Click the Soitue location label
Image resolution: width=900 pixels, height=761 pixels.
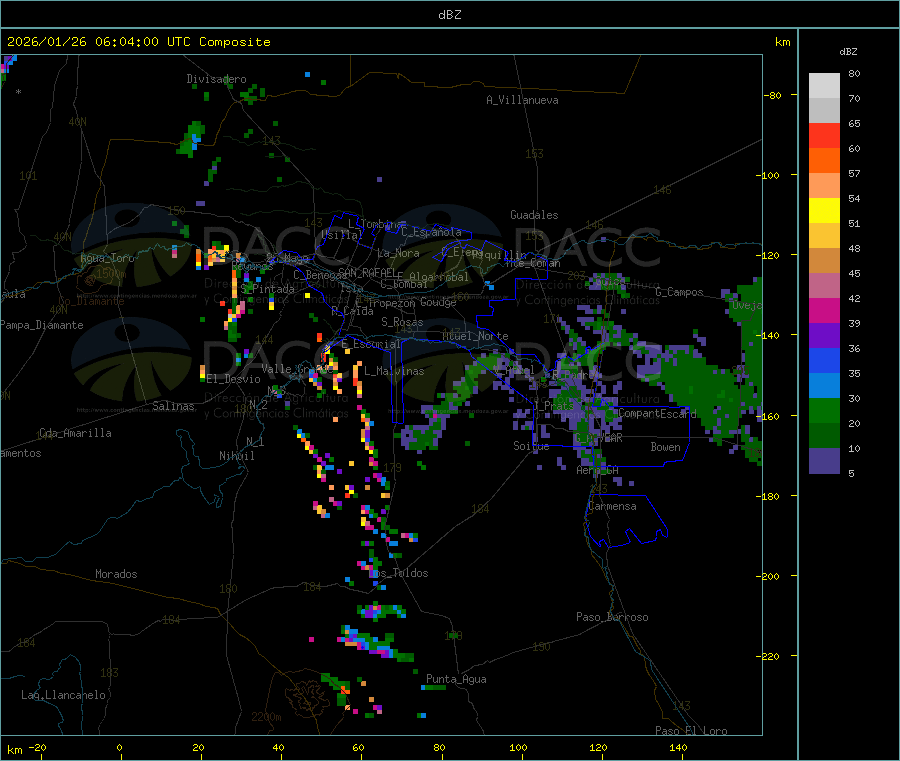point(531,445)
